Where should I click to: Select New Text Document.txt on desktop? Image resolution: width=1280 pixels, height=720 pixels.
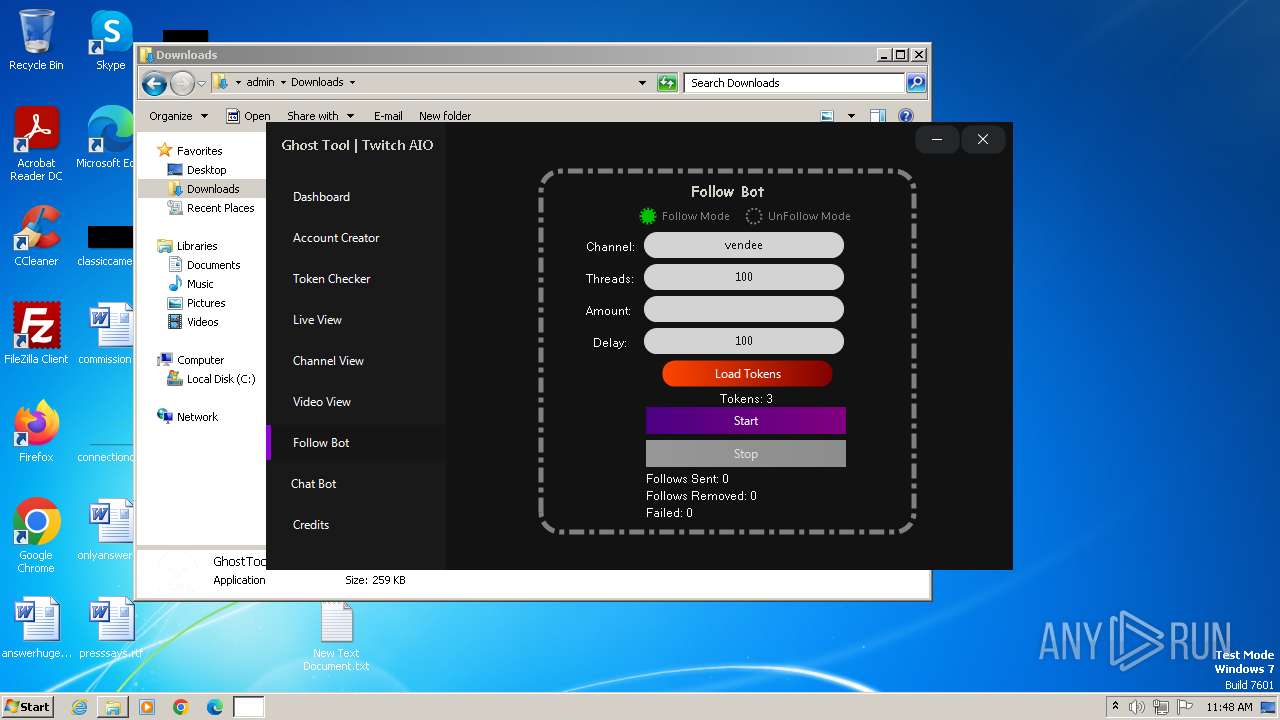pos(336,636)
